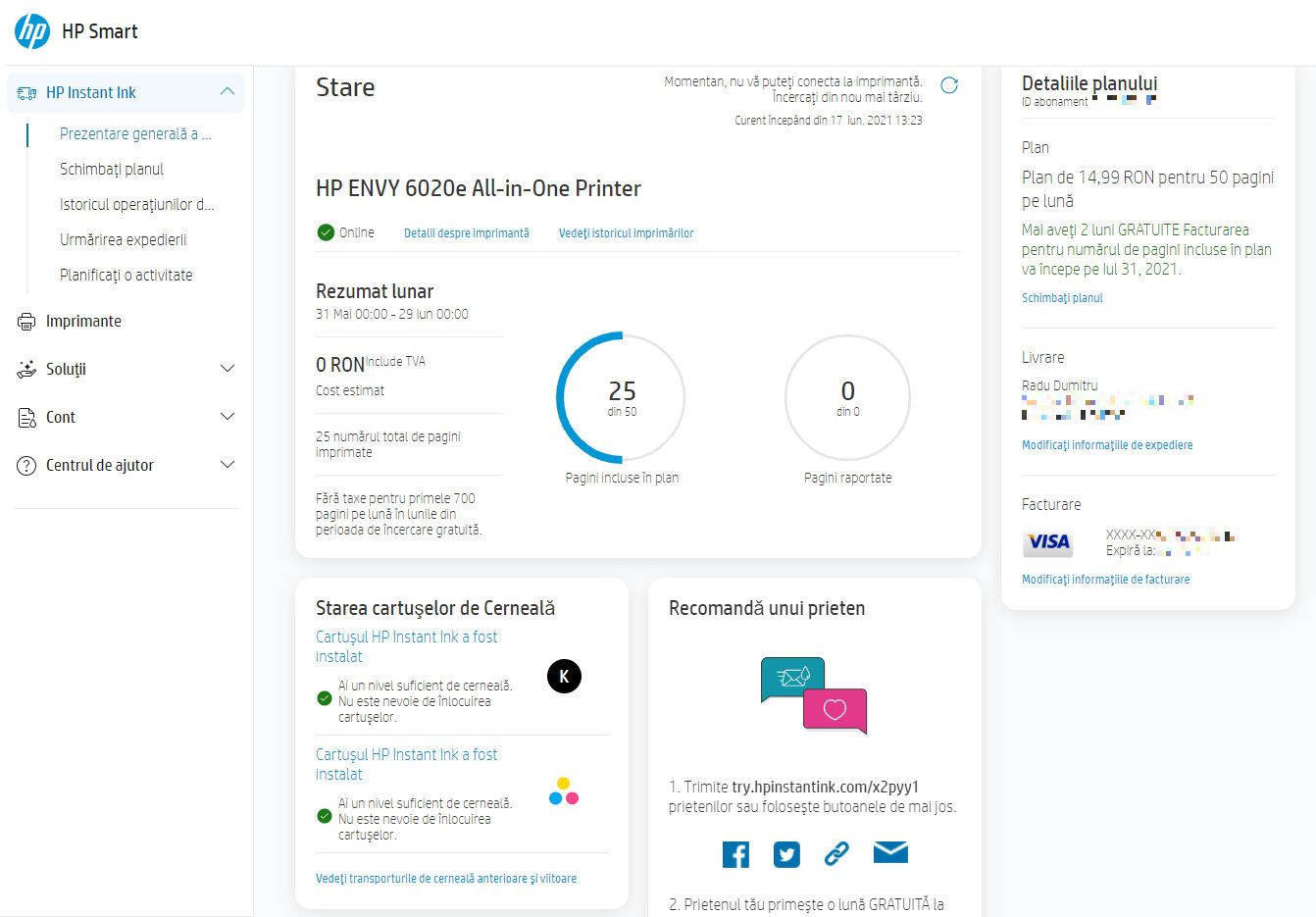The height and width of the screenshot is (917, 1316).
Task: Click the HP Smart title text
Action: [x=100, y=31]
